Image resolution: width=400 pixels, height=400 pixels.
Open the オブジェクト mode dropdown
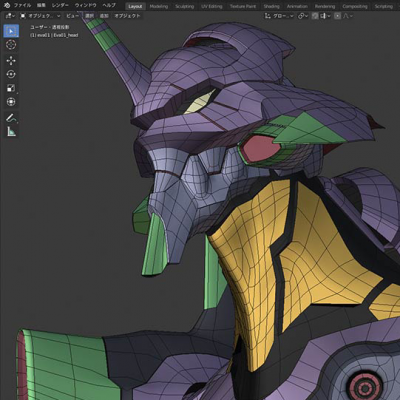pos(40,16)
